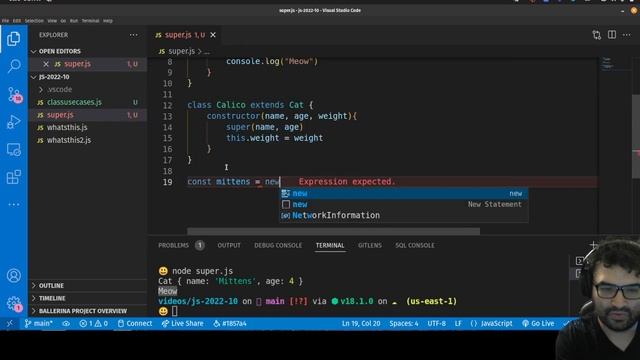Open the Extensions view
This screenshot has height=360, width=640.
coord(13,177)
